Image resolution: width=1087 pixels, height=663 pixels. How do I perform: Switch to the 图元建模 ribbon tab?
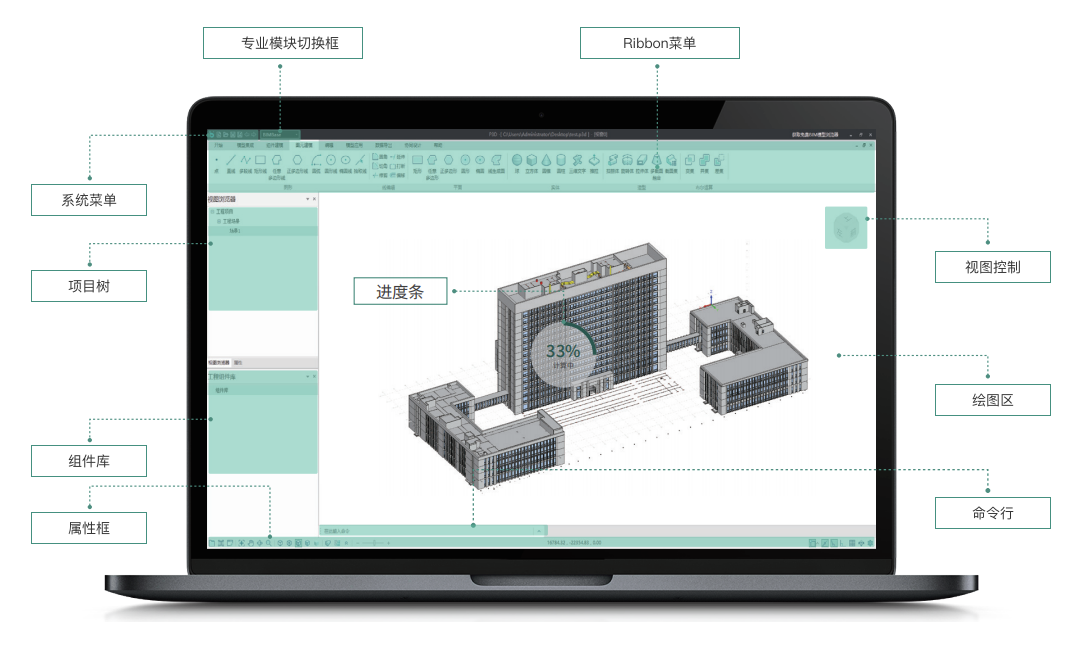pos(304,145)
